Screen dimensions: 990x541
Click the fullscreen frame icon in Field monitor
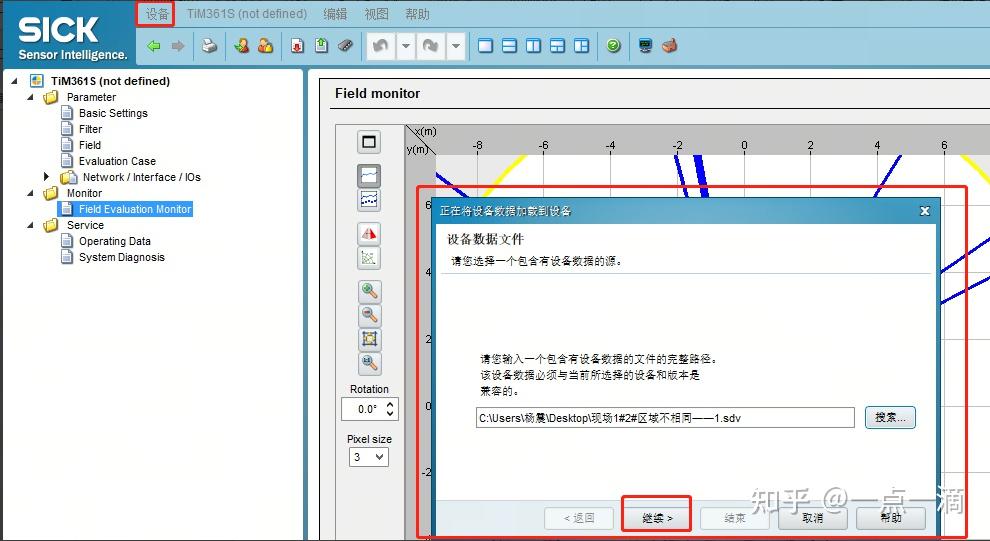pos(369,142)
